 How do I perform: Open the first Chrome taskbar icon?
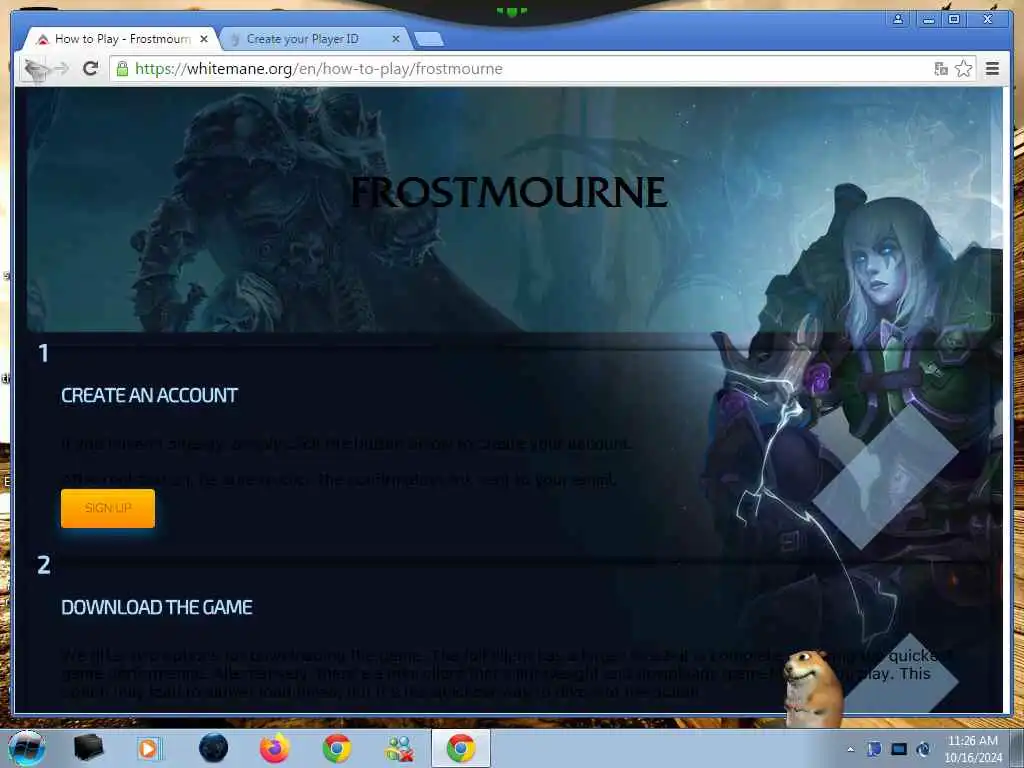coord(336,748)
